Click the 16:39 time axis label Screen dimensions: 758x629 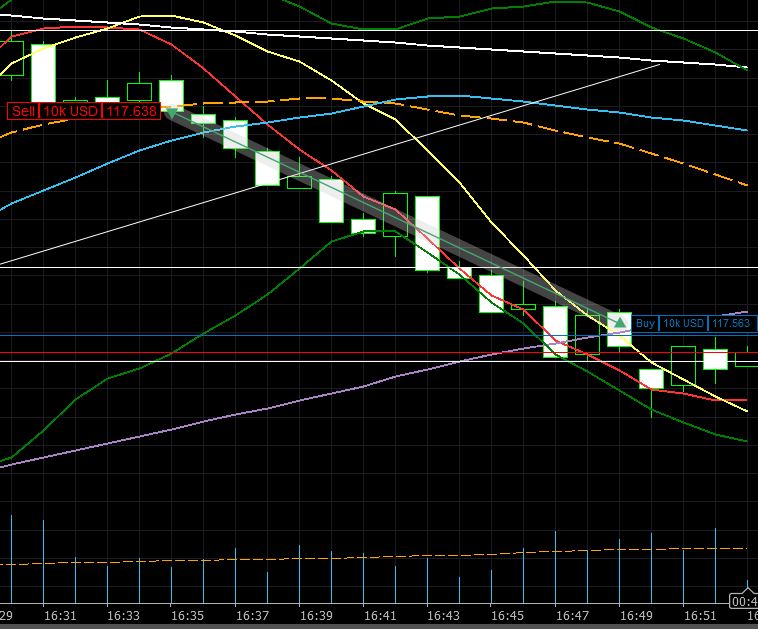pyautogui.click(x=316, y=615)
